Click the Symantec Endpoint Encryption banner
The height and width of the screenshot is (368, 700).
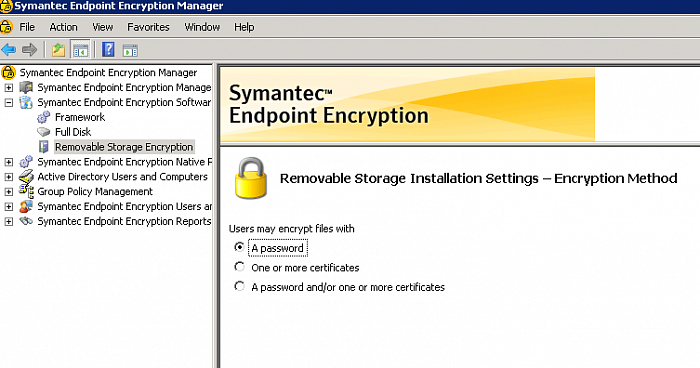pos(408,105)
